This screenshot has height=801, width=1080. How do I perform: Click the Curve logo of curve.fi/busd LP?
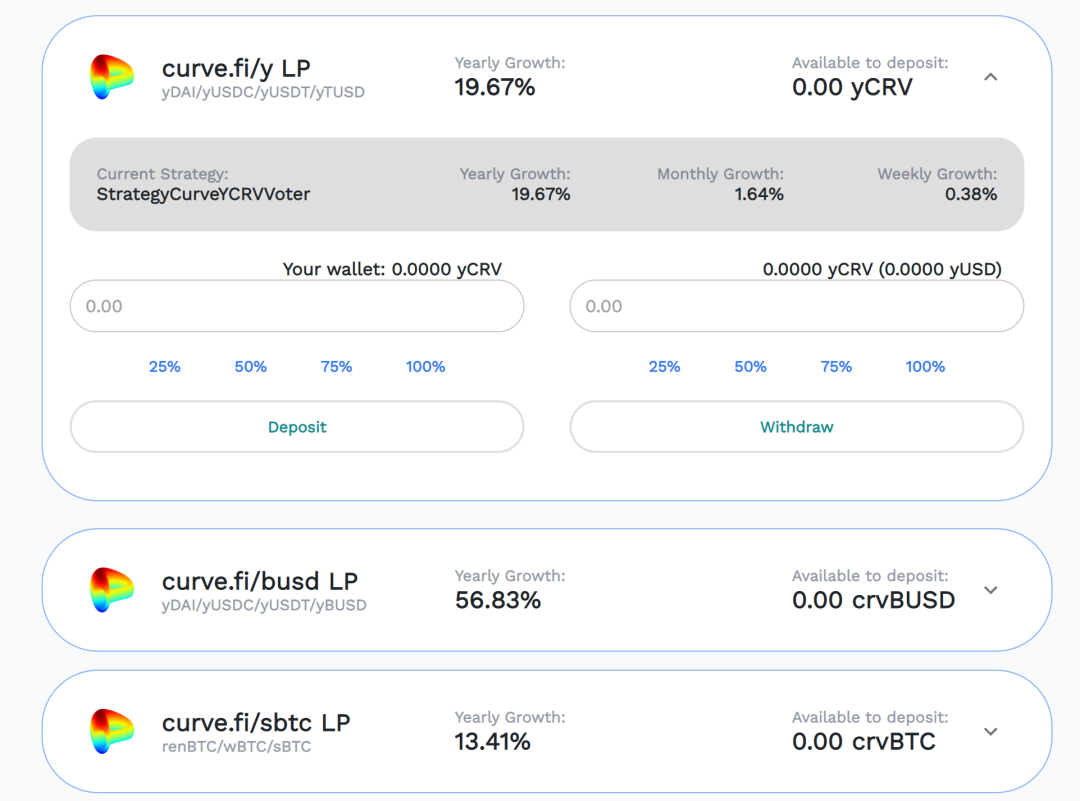pos(112,590)
